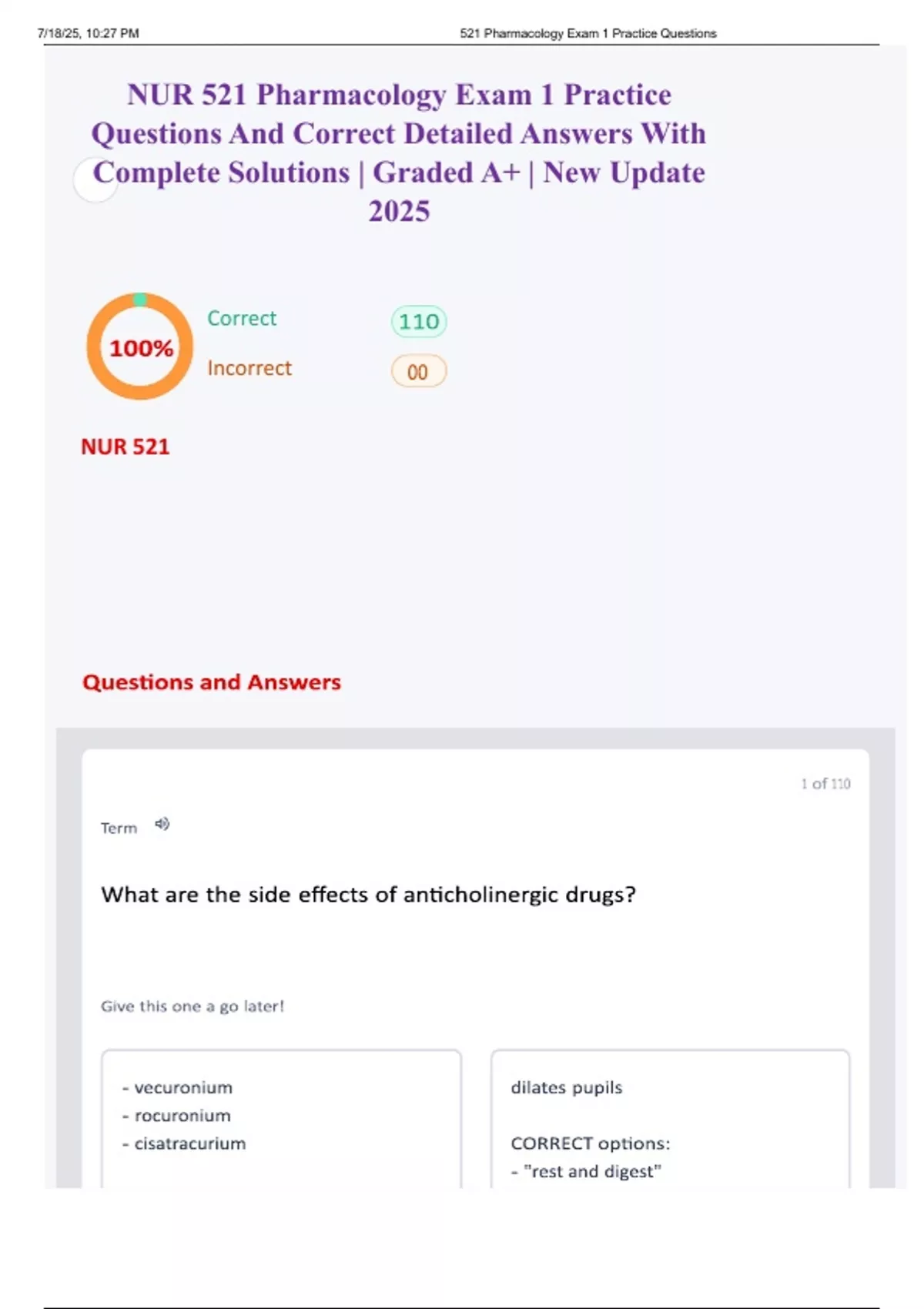Choose the dilates pupils answer text
This screenshot has height=1309, width=924.
(x=567, y=1088)
